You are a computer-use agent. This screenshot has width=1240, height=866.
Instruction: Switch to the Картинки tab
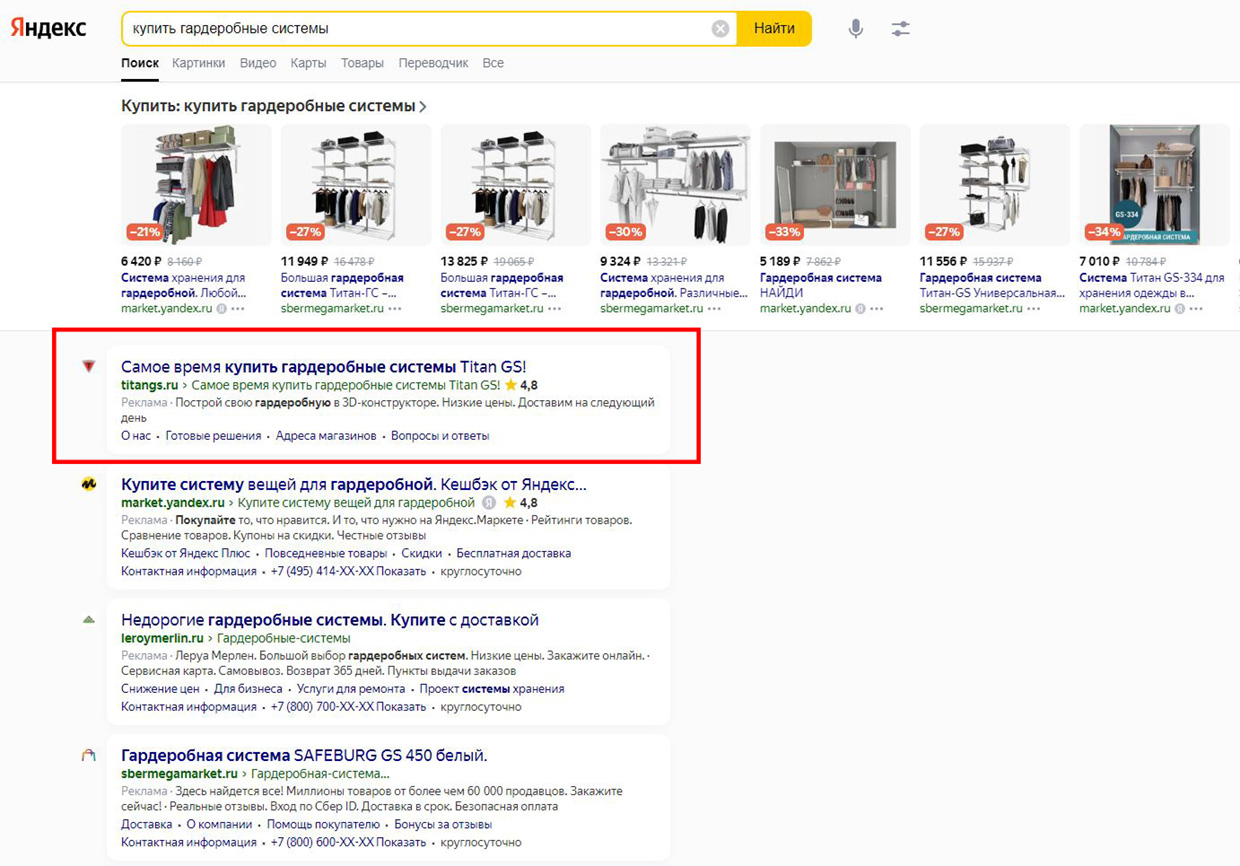(x=198, y=63)
